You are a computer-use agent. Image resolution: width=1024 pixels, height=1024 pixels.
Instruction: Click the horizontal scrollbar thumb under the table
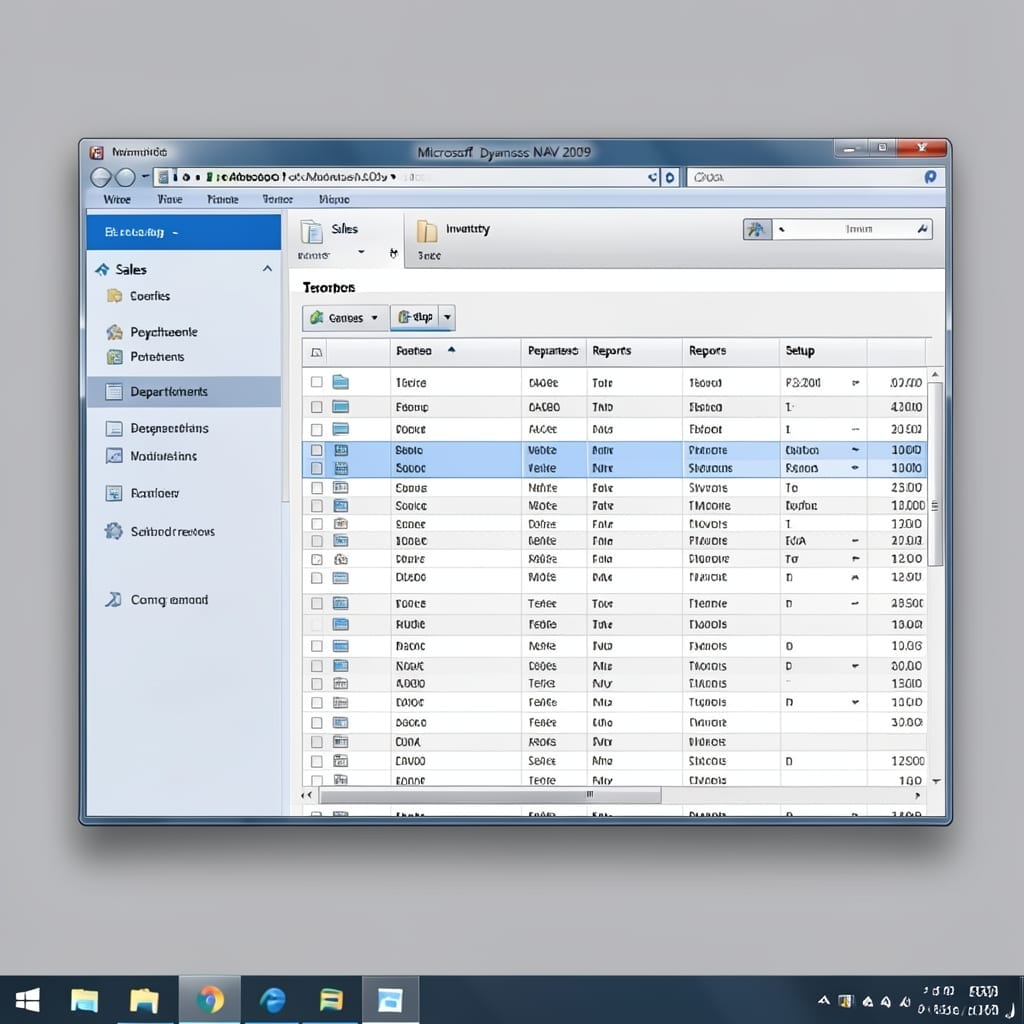click(x=490, y=795)
